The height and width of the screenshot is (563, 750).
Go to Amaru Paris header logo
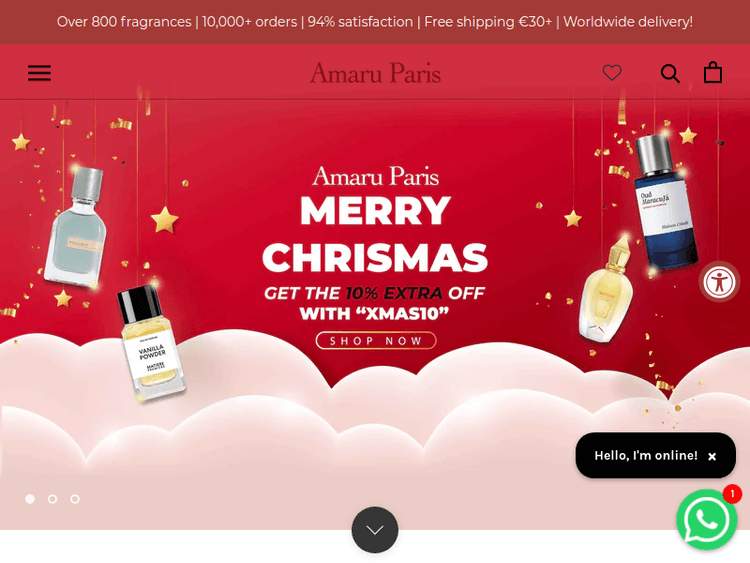click(x=375, y=73)
